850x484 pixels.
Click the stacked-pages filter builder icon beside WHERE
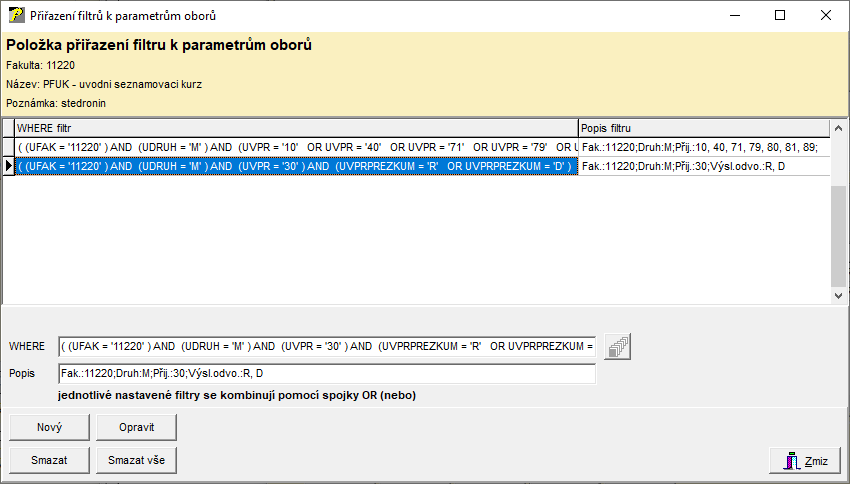pos(619,346)
